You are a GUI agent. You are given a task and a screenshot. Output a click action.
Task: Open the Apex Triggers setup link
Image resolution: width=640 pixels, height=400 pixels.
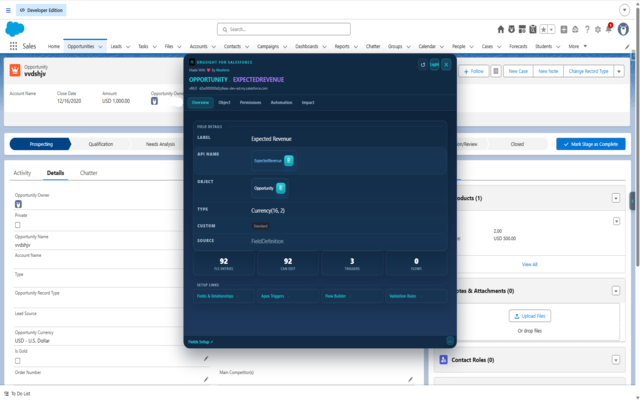pyautogui.click(x=288, y=296)
